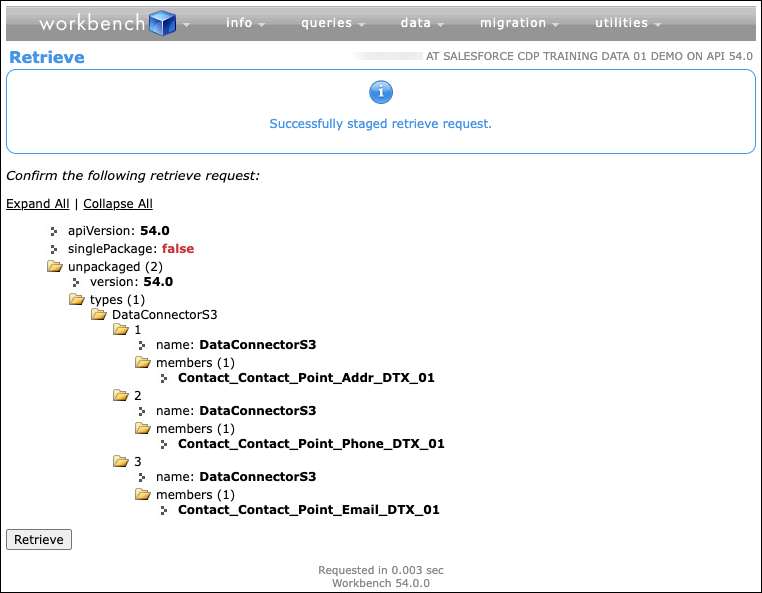Click Expand All link
The image size is (762, 593).
pyautogui.click(x=37, y=204)
